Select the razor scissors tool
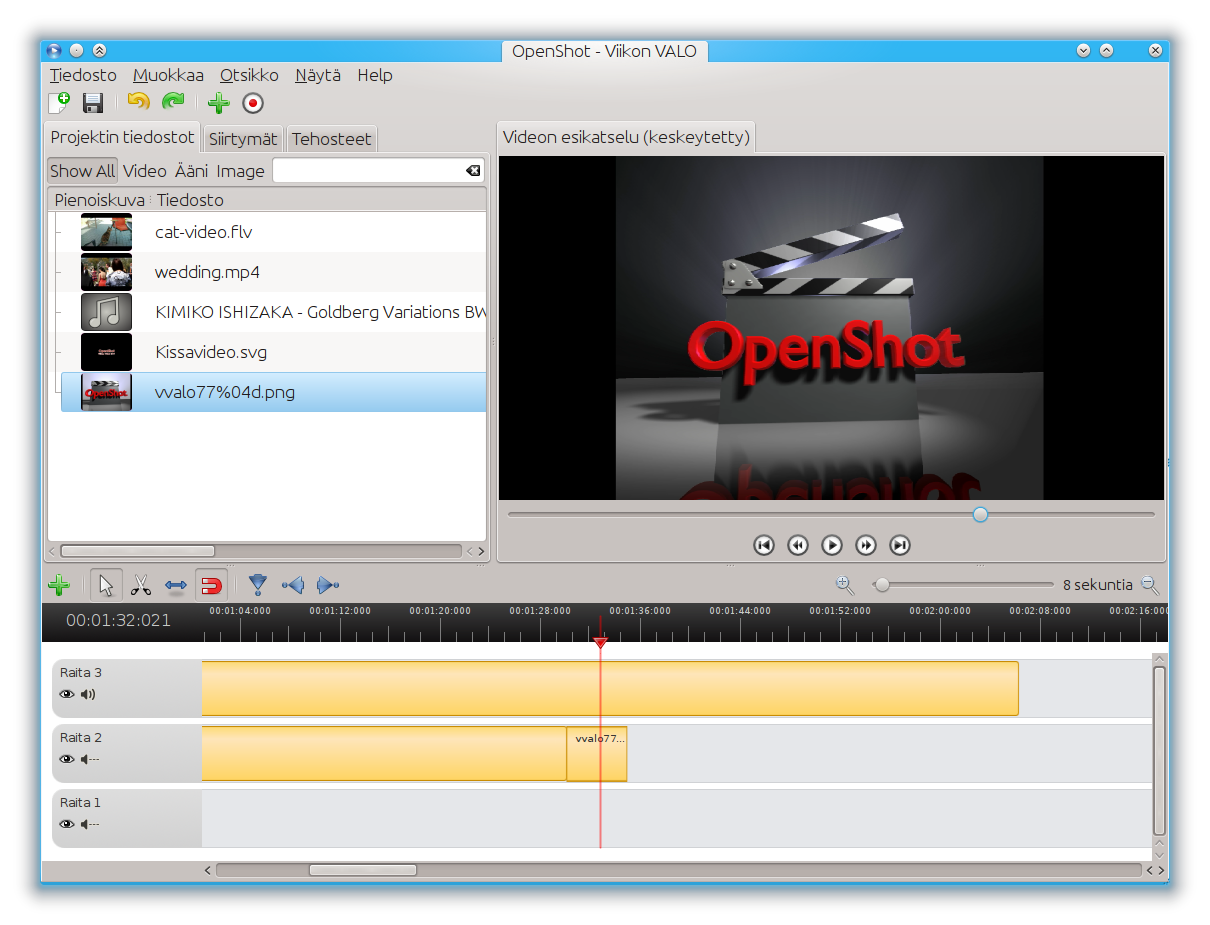The image size is (1210, 925). click(141, 585)
